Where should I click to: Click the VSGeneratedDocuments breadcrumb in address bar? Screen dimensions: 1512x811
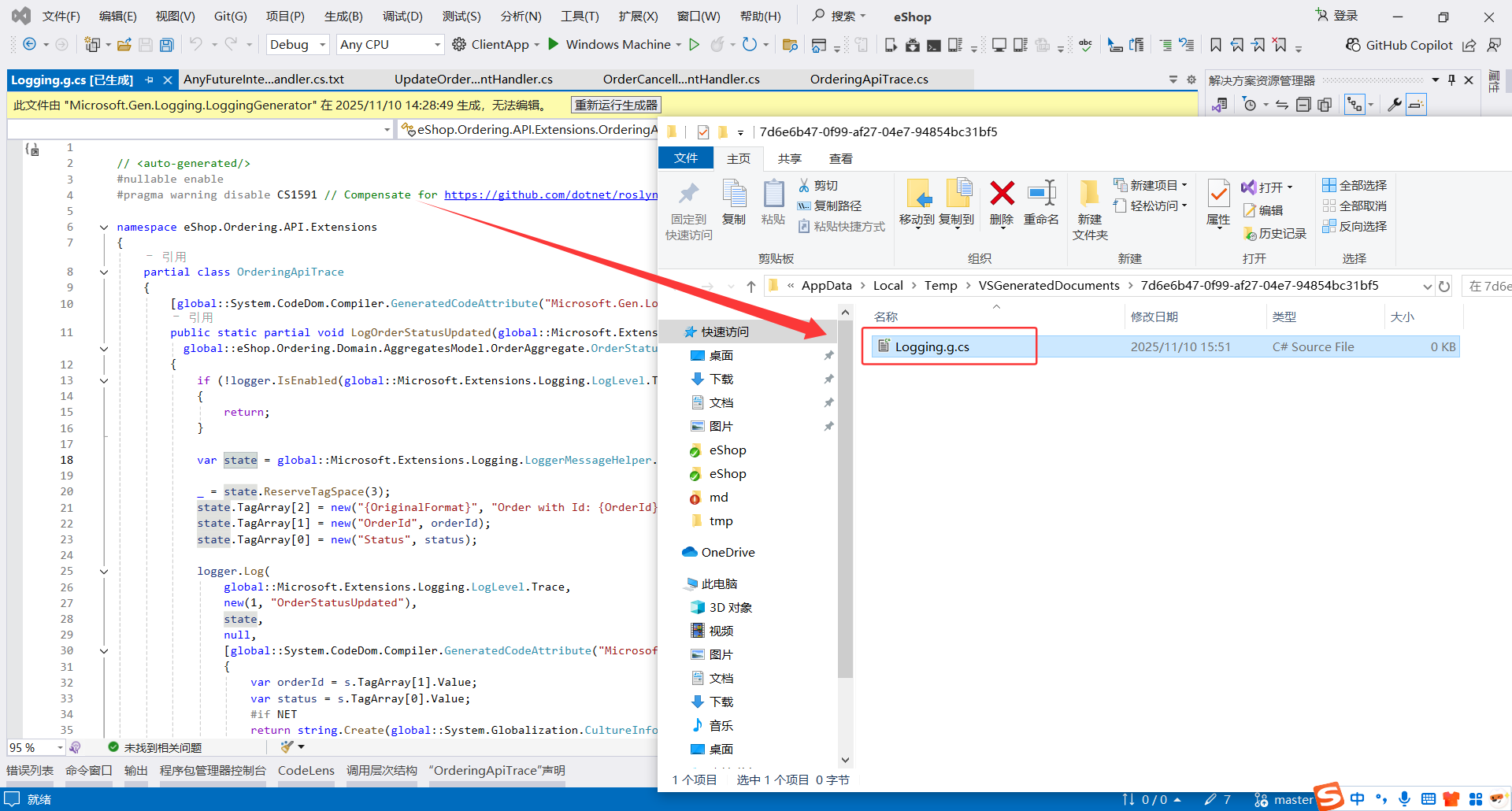[x=1049, y=286]
